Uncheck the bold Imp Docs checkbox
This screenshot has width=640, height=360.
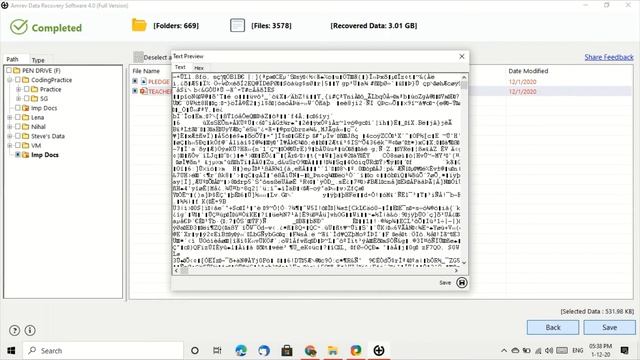tap(18, 155)
